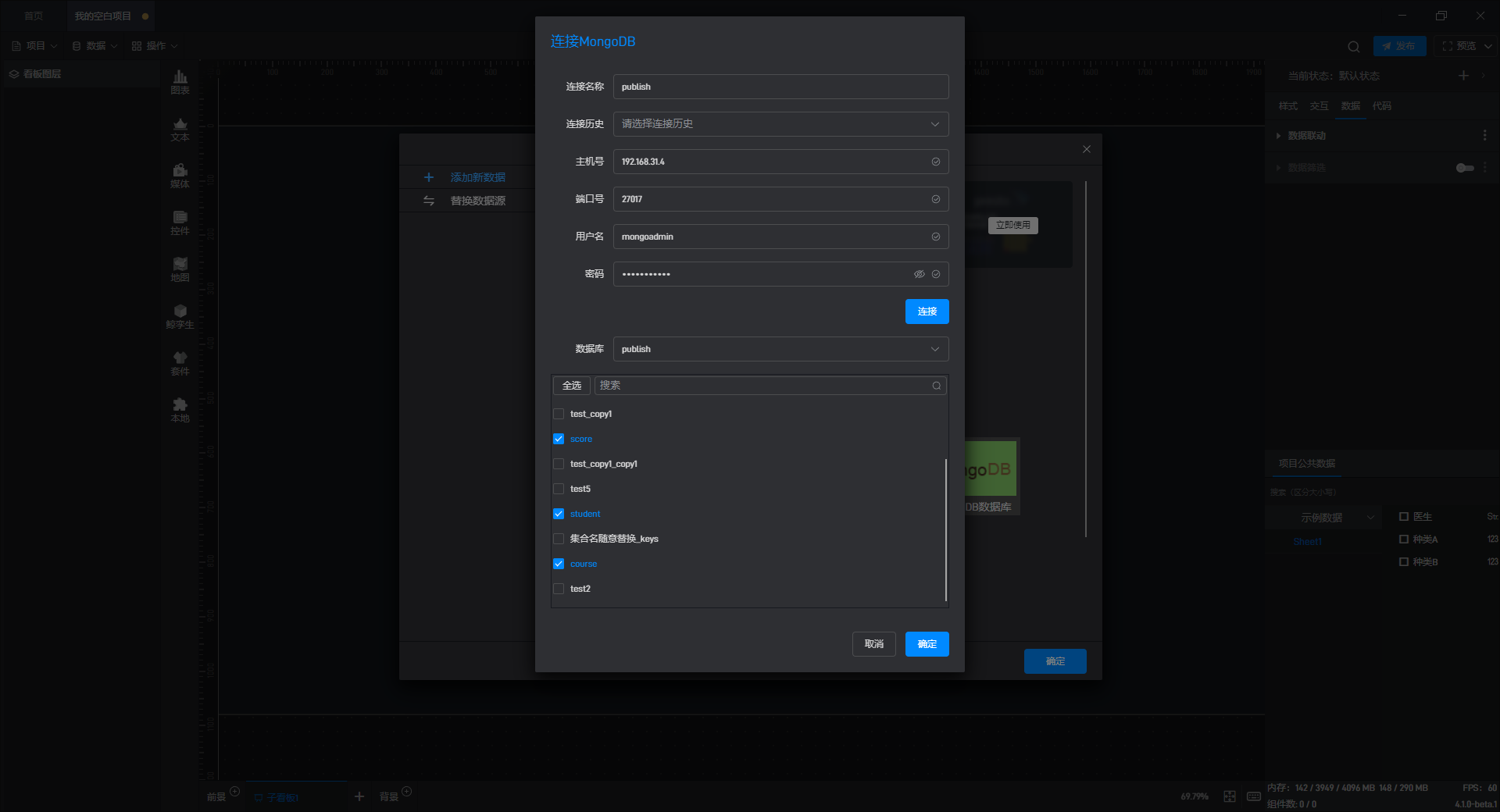Click the collection list scrollbar
The width and height of the screenshot is (1500, 812).
coord(946,529)
